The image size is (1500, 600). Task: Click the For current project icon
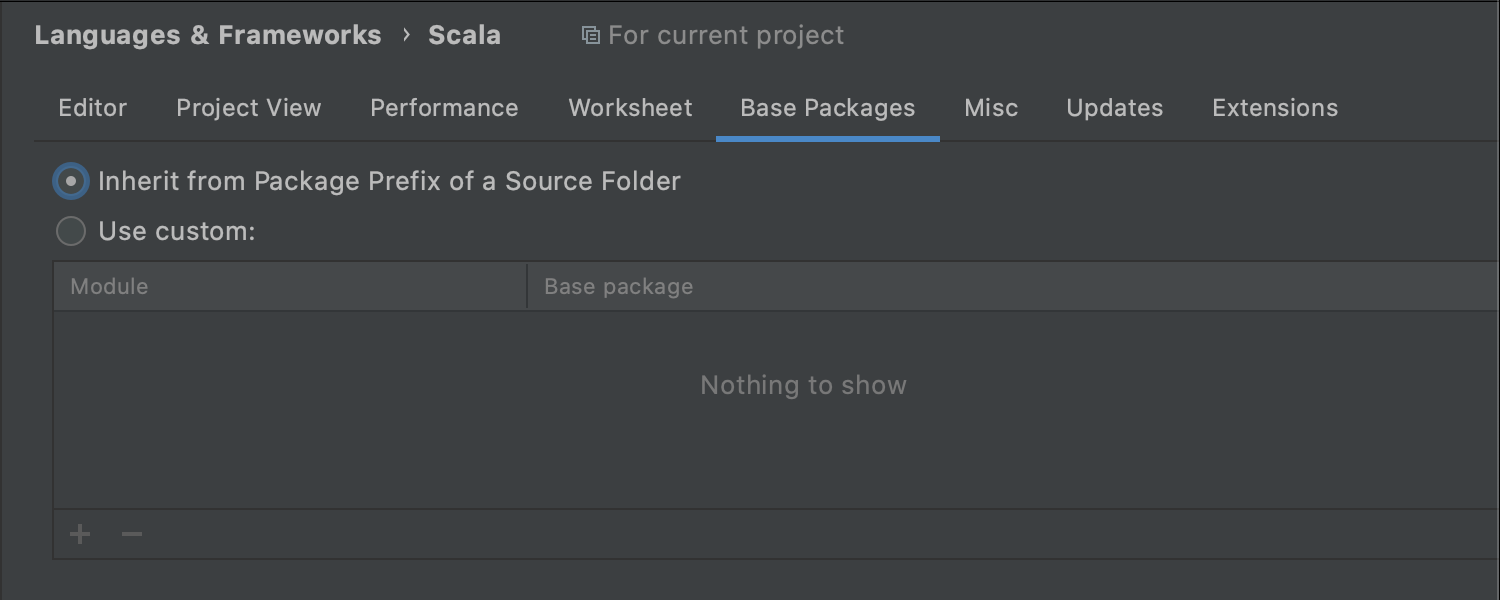click(591, 36)
